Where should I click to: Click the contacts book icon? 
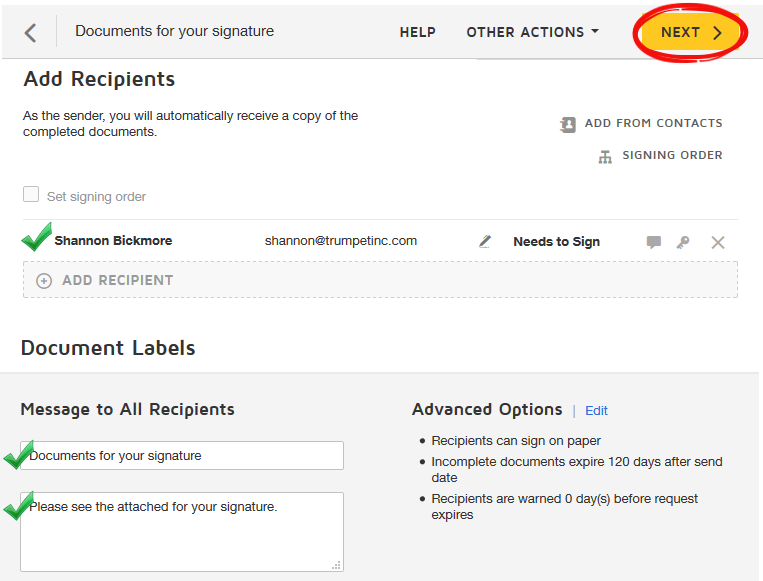(x=567, y=125)
